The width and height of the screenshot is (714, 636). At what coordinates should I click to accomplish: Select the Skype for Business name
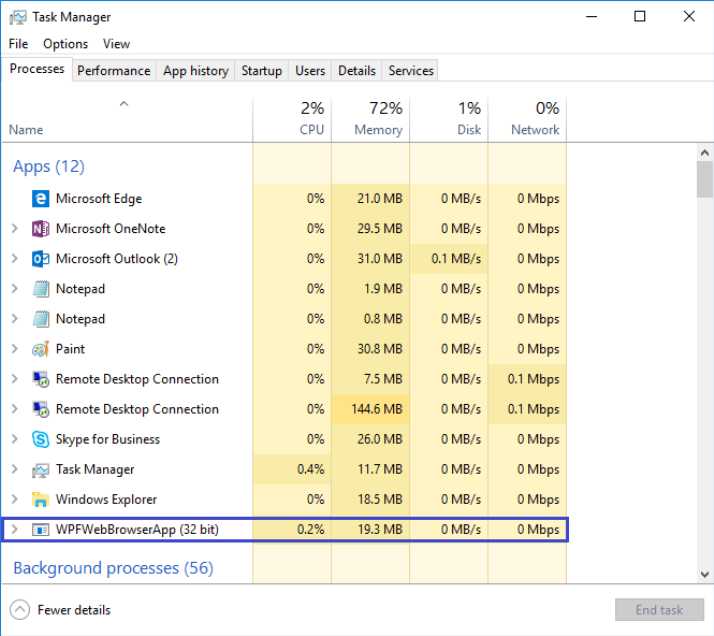pyautogui.click(x=108, y=439)
